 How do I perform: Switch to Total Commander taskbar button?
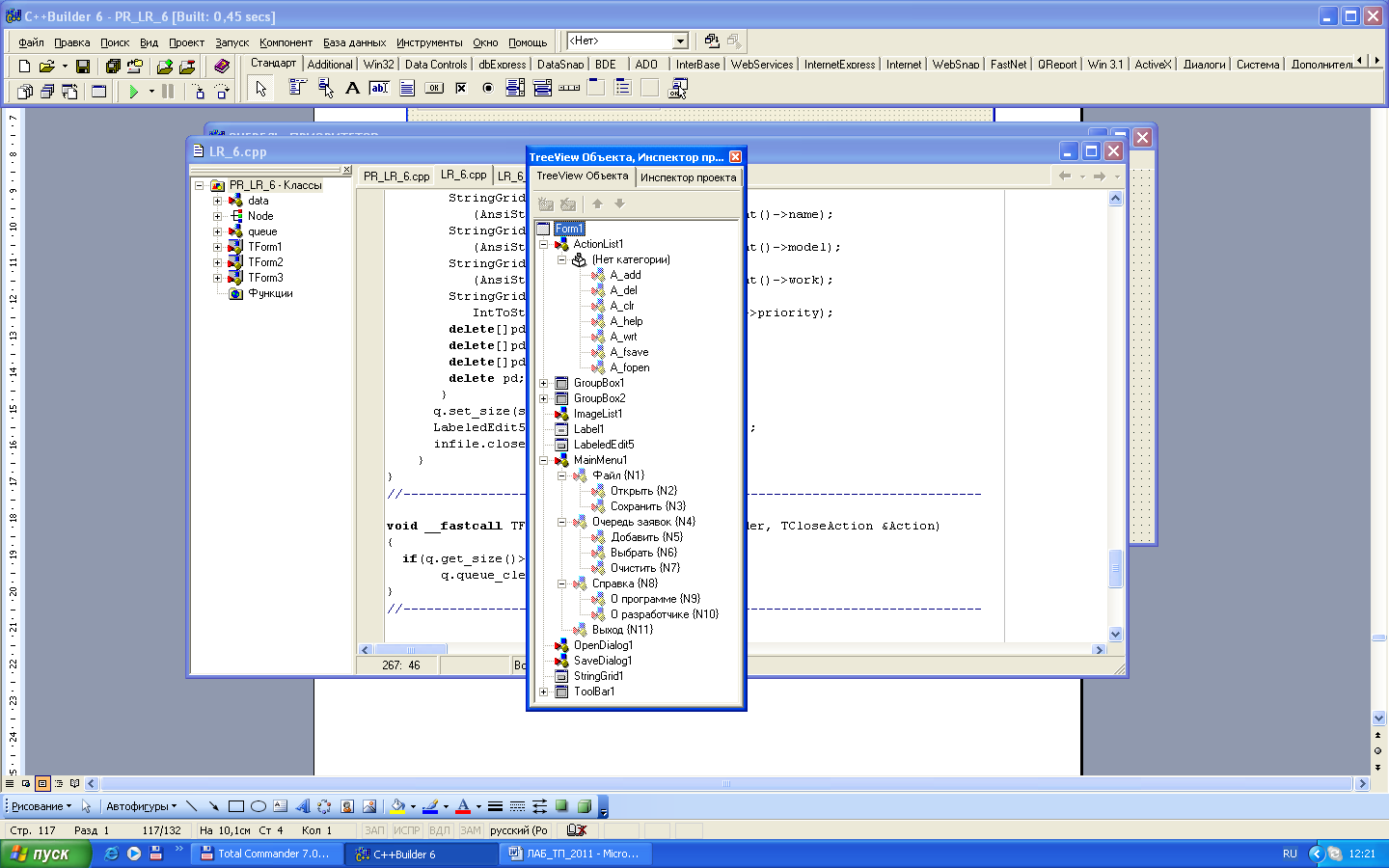(266, 854)
